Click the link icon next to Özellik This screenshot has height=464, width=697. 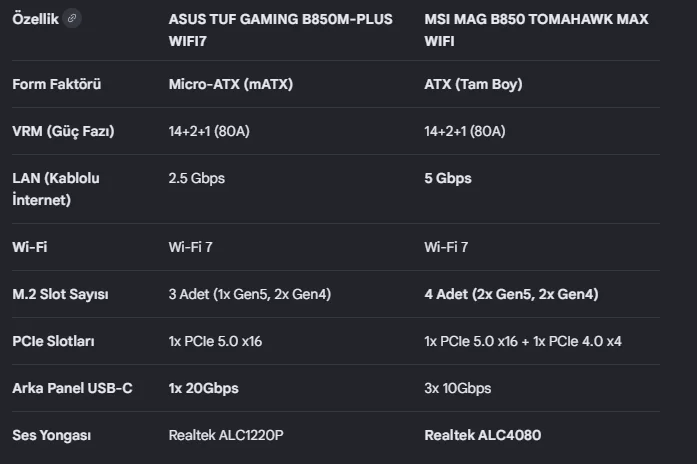[x=72, y=18]
